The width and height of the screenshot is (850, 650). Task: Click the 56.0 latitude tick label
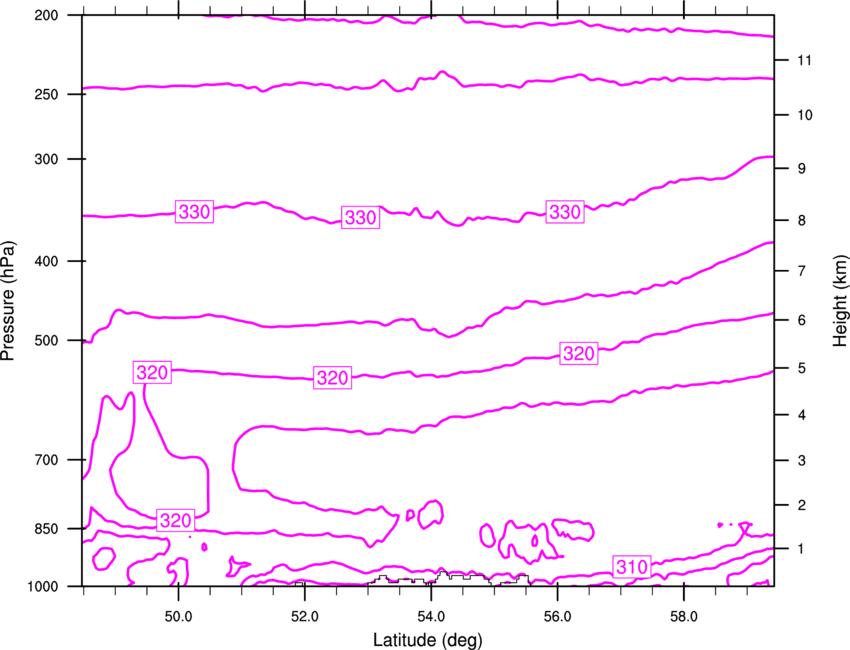(x=557, y=617)
